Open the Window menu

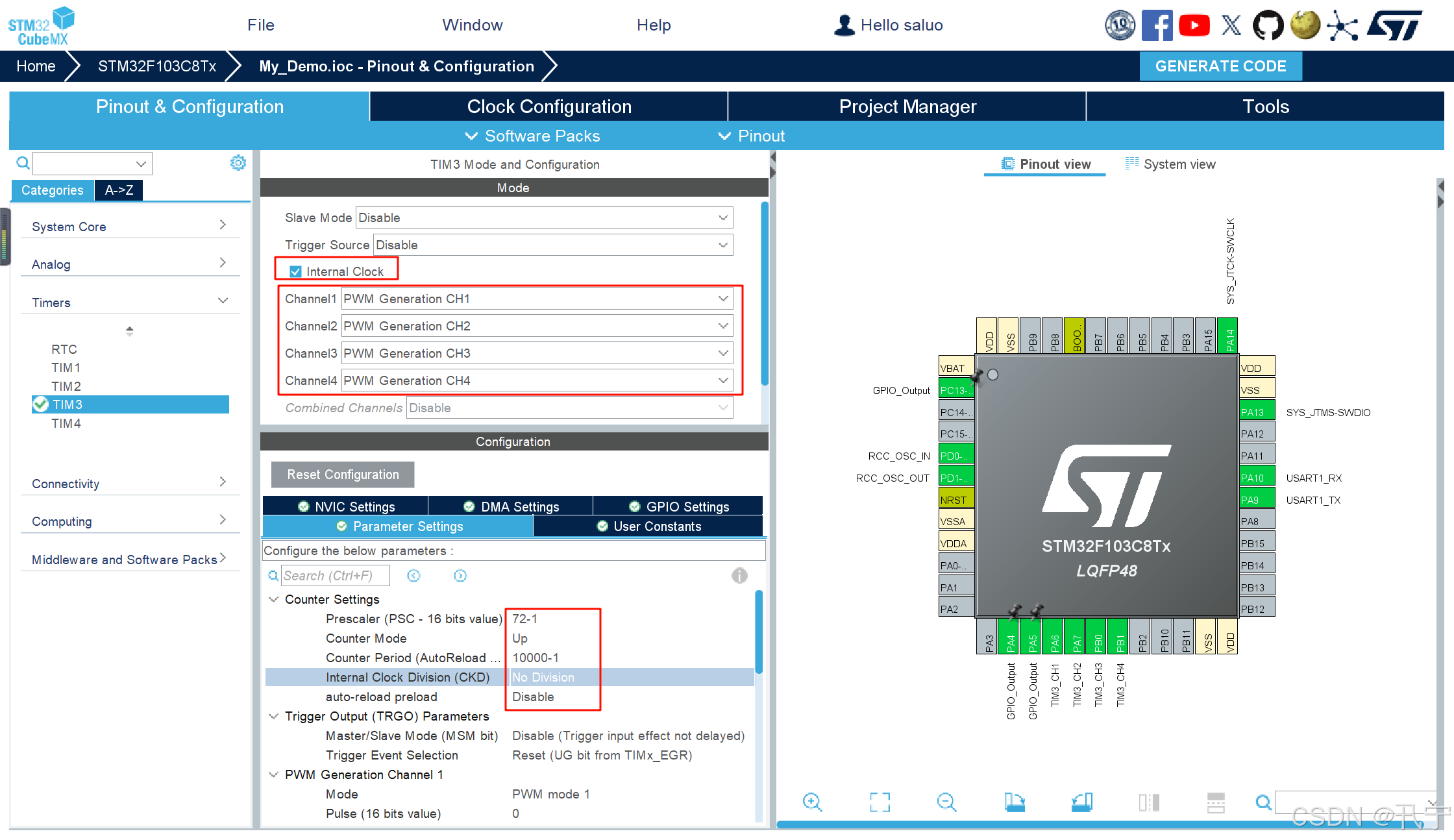(472, 25)
